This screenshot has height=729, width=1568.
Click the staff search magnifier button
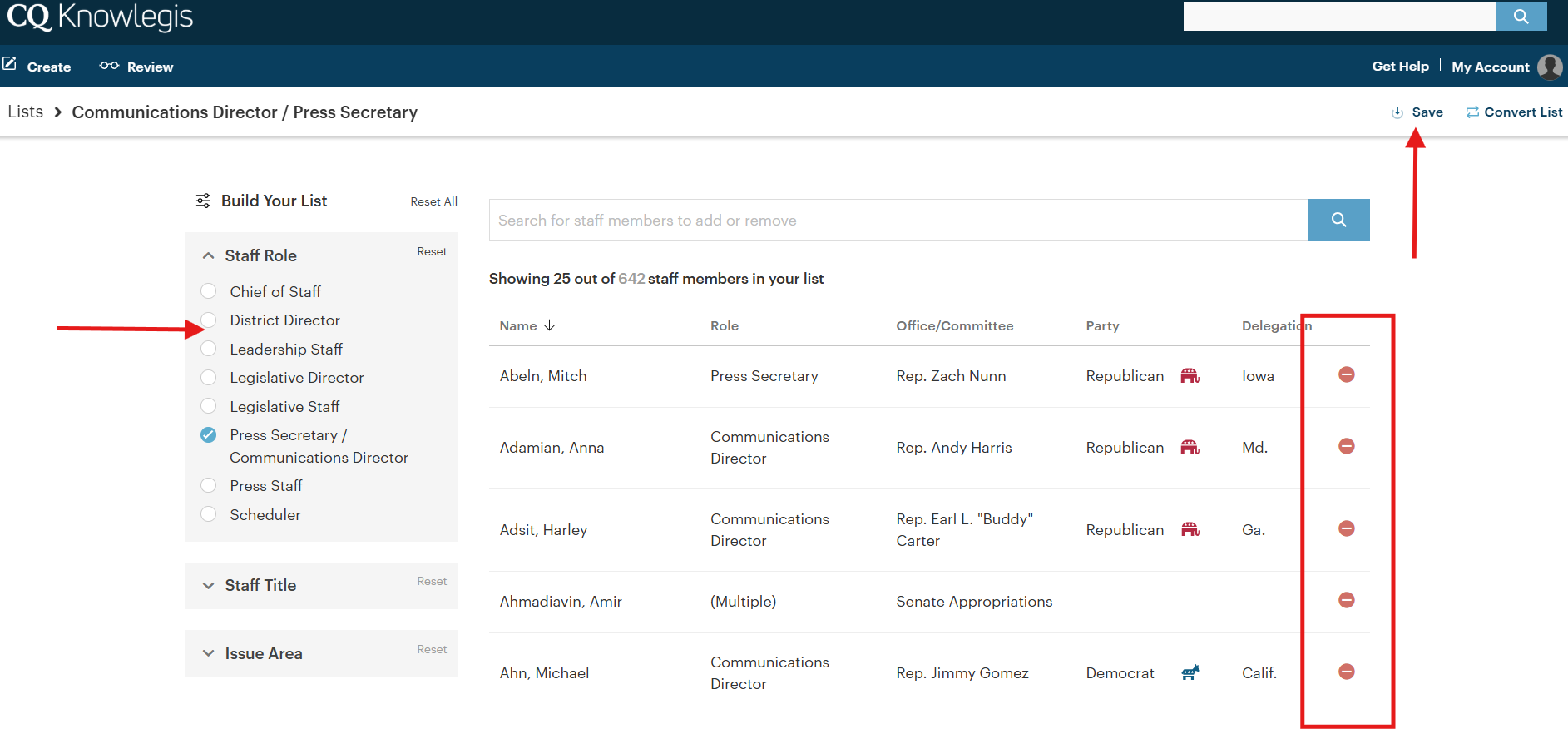click(x=1338, y=220)
